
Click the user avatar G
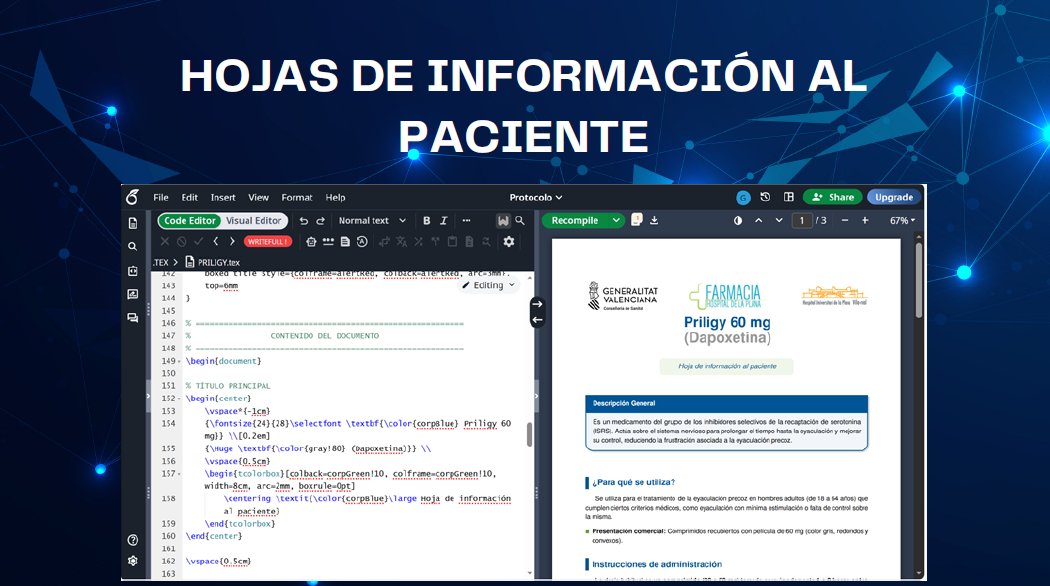(743, 198)
